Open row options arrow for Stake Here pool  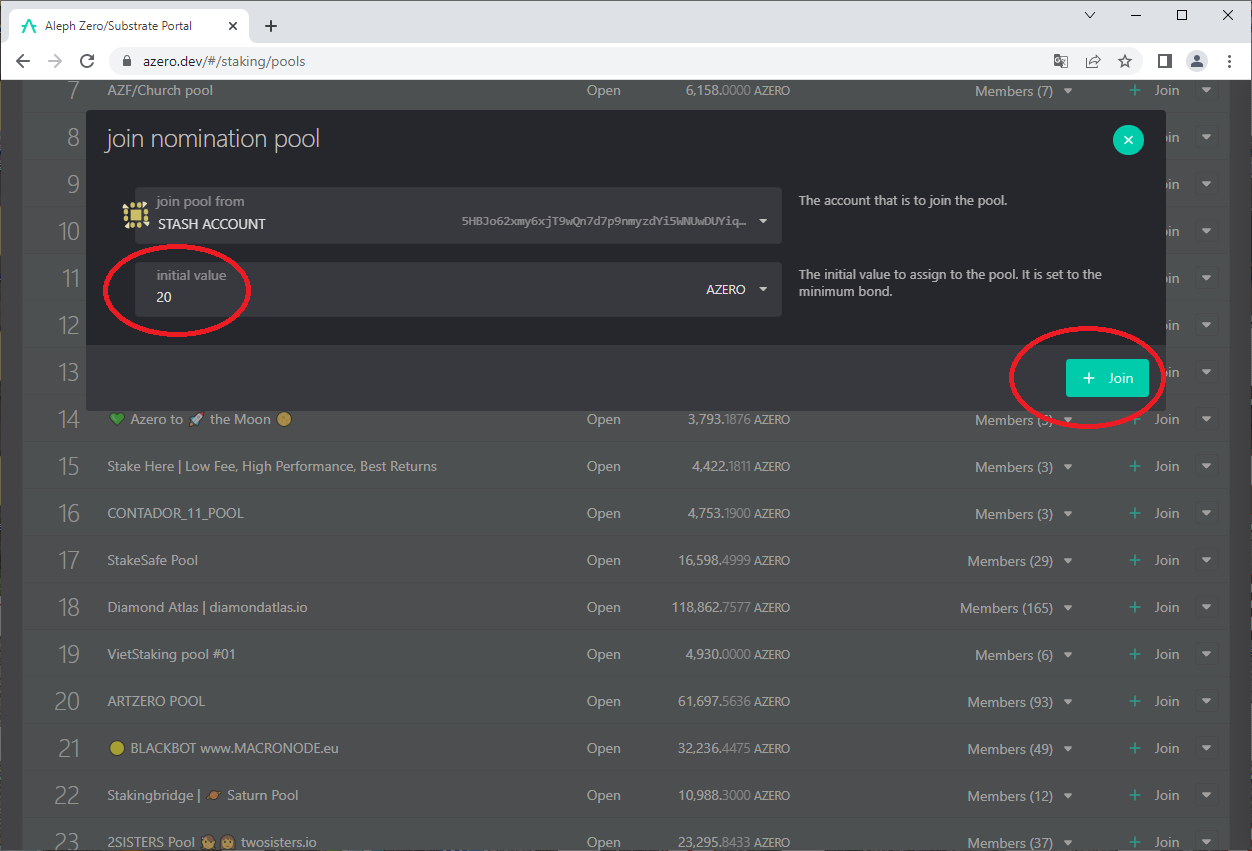(x=1207, y=466)
